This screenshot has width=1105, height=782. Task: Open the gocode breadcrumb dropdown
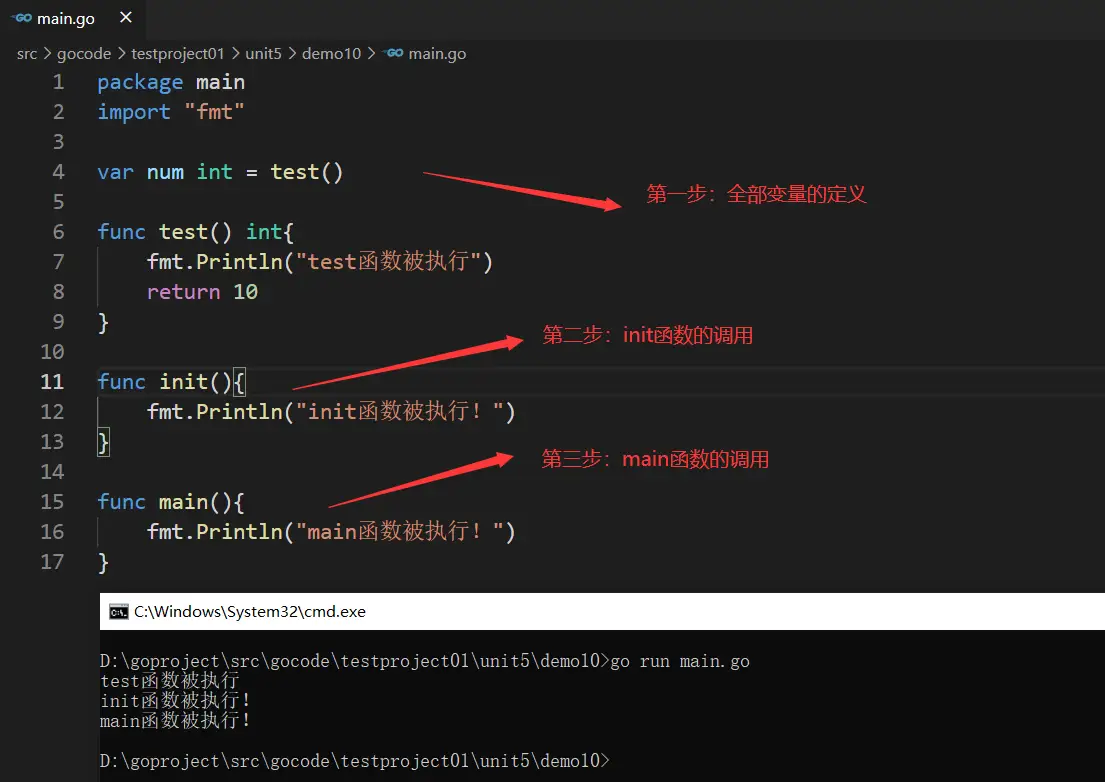(x=83, y=53)
